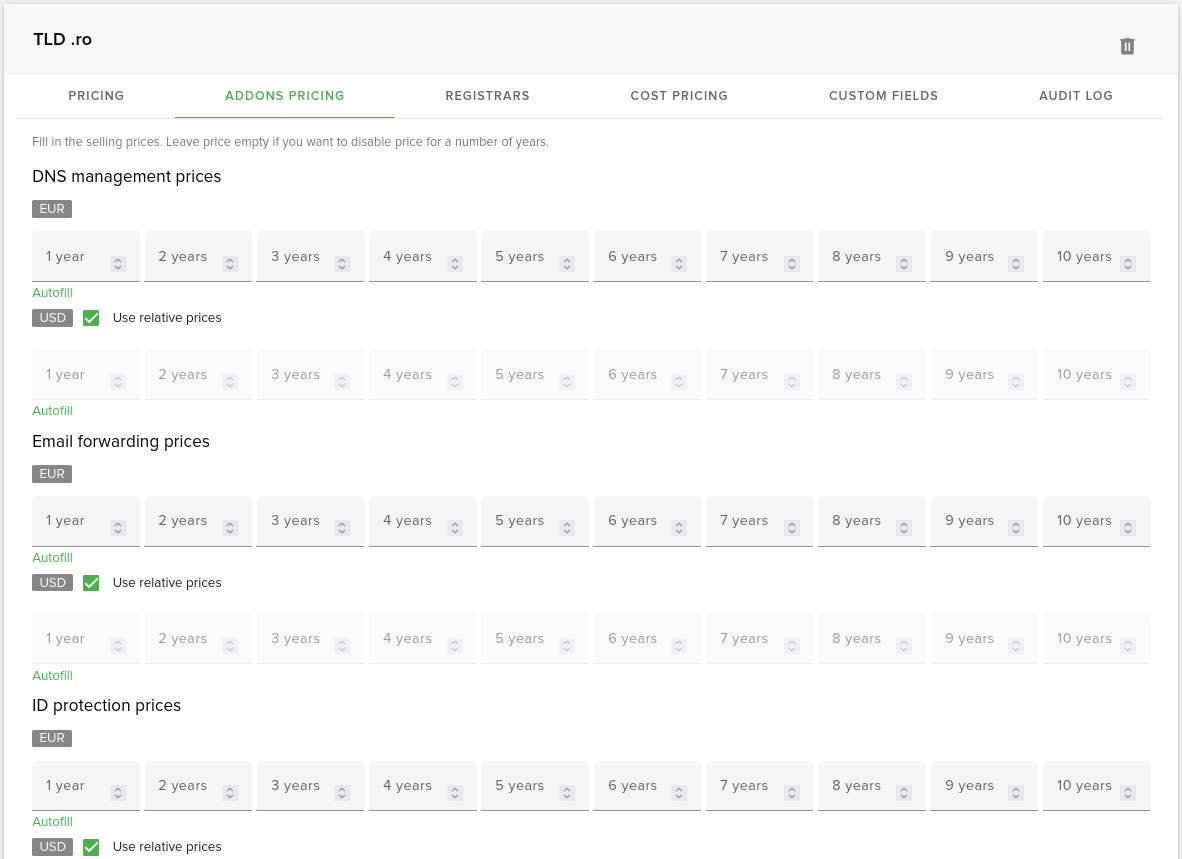Screen dimensions: 1182x859
Task: Increase DNS management 1 year EUR price stepper
Action: tap(117, 260)
